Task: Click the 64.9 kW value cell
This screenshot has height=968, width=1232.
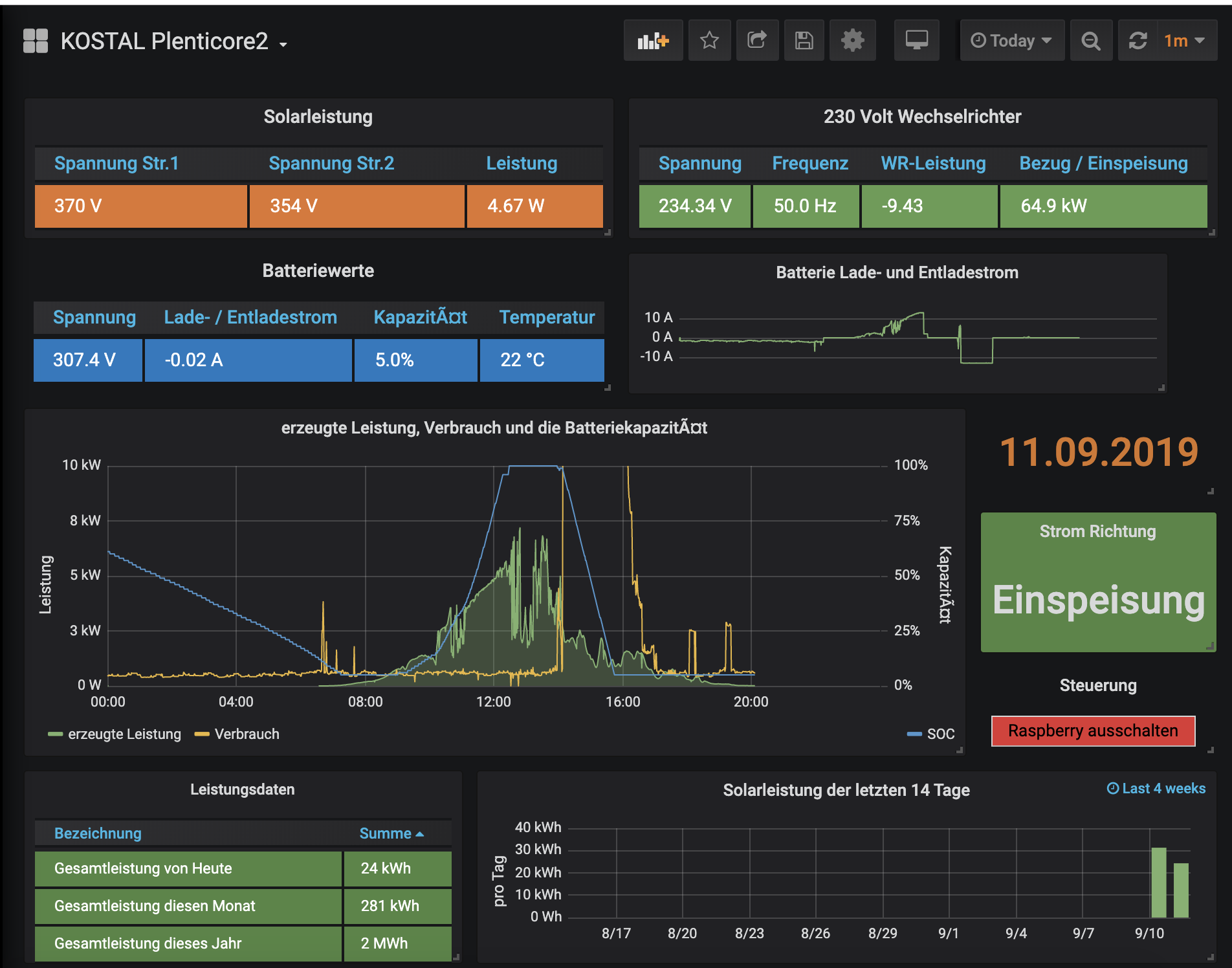Action: point(1103,206)
